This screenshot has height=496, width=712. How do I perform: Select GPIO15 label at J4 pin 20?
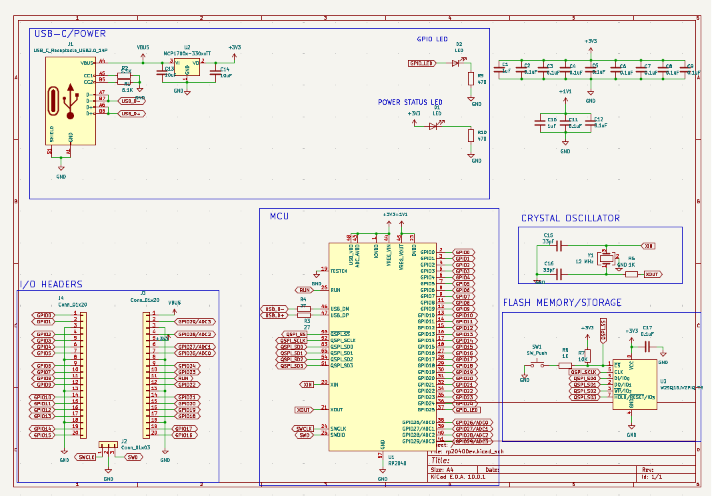click(x=42, y=435)
